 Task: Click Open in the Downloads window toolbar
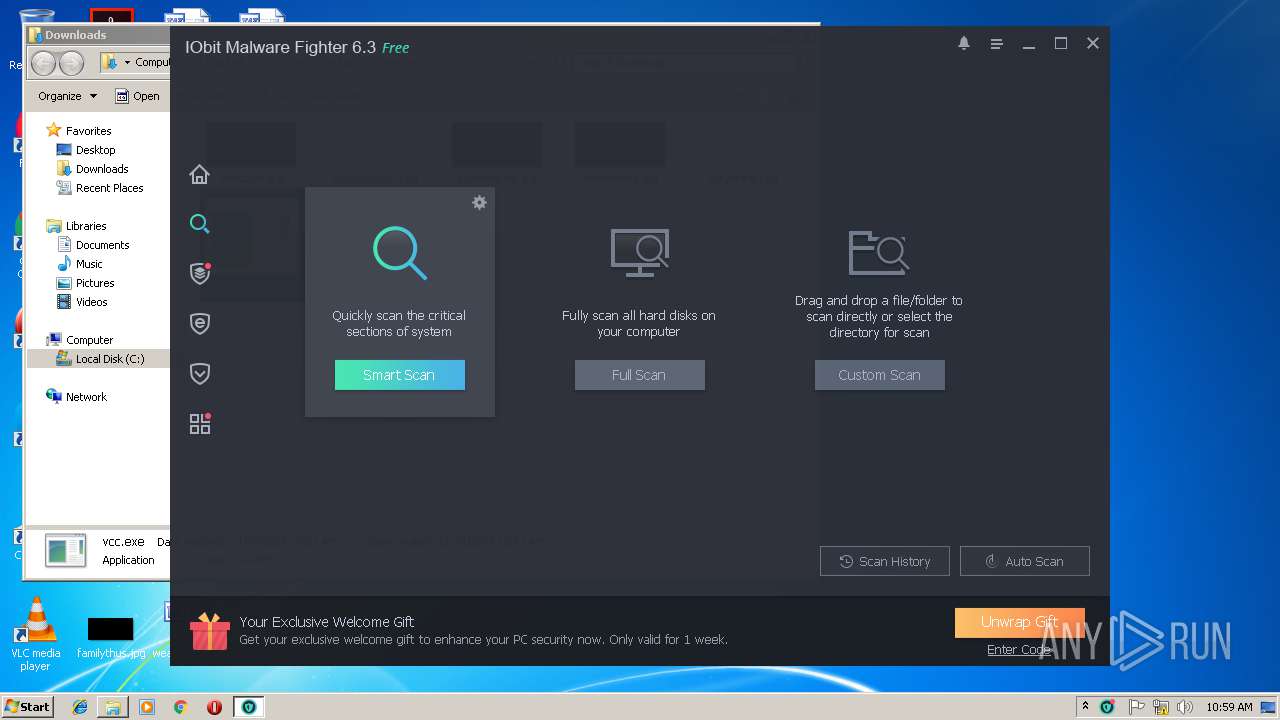coord(138,96)
